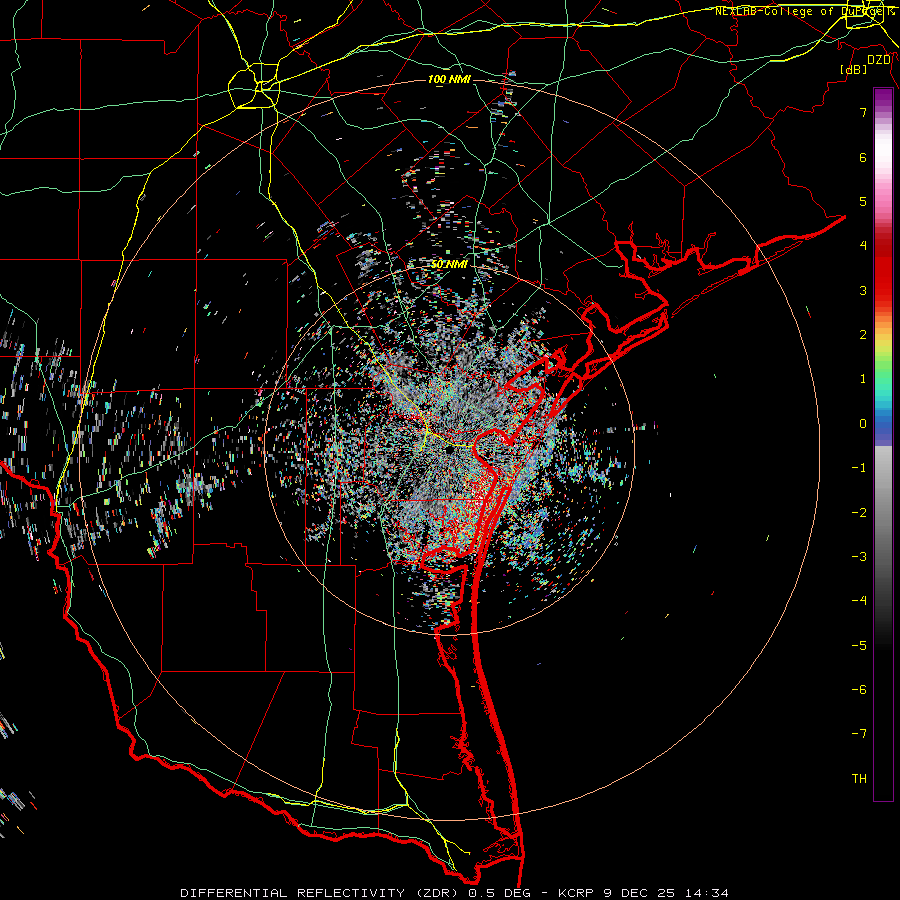
Task: Click the 100 NMI range ring label
Action: click(449, 79)
